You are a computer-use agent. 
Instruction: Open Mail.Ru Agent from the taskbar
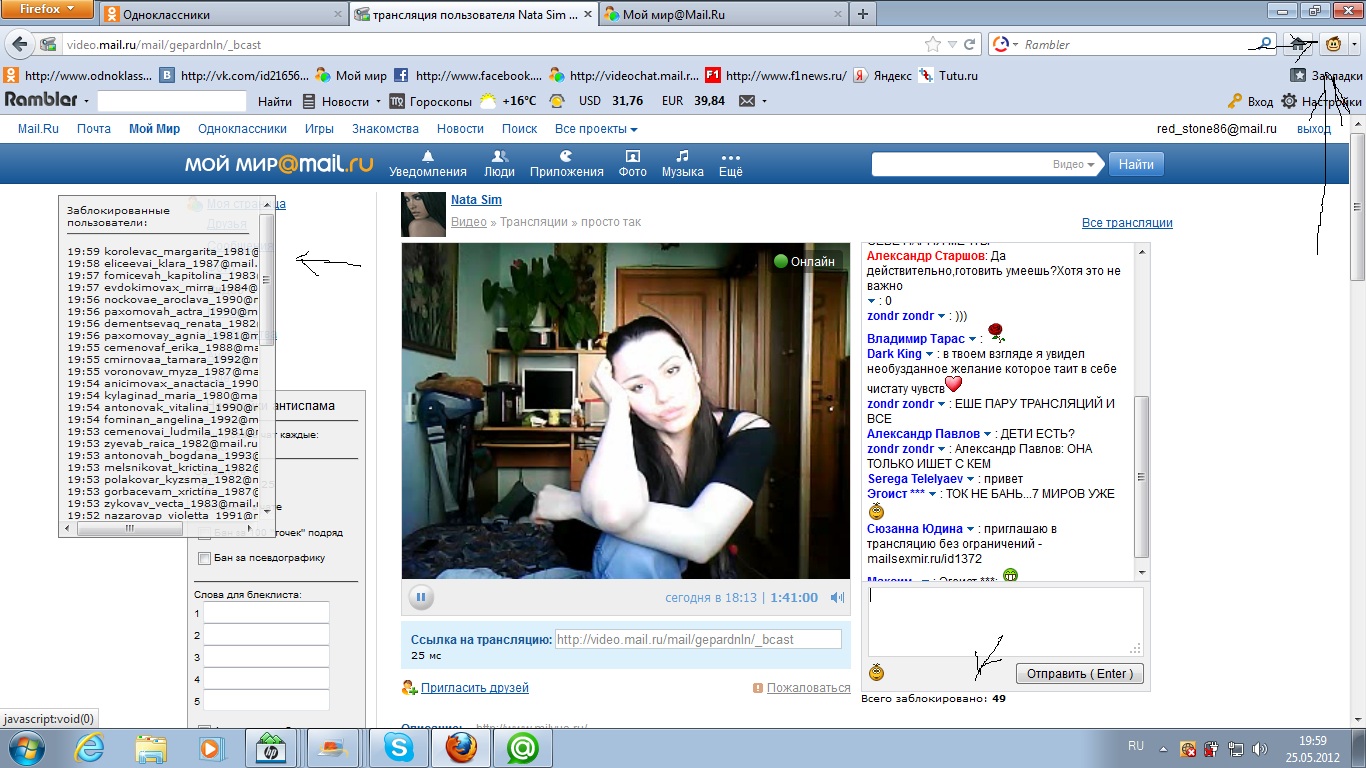pyautogui.click(x=523, y=747)
